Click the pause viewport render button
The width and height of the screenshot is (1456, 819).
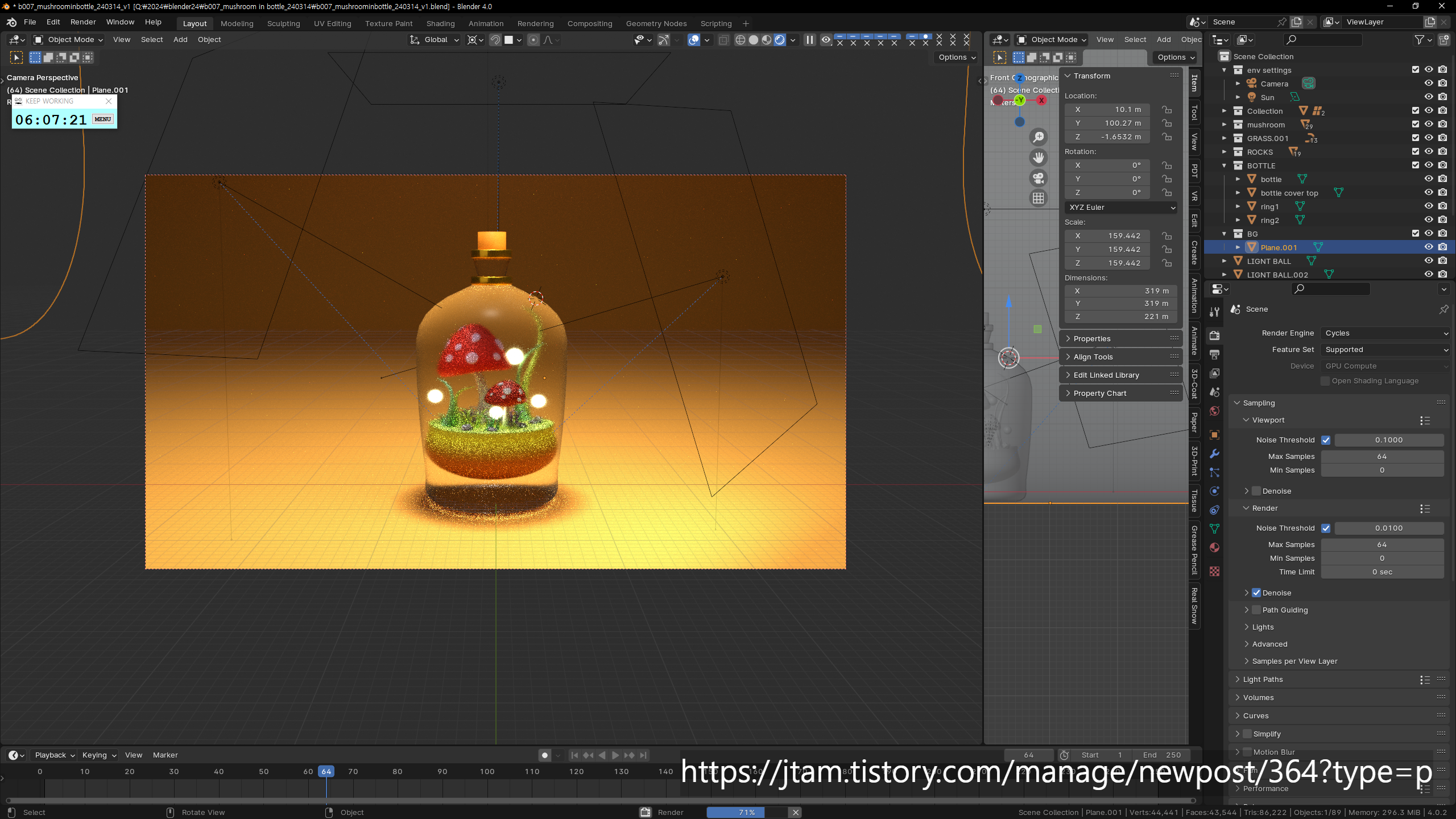[x=809, y=40]
